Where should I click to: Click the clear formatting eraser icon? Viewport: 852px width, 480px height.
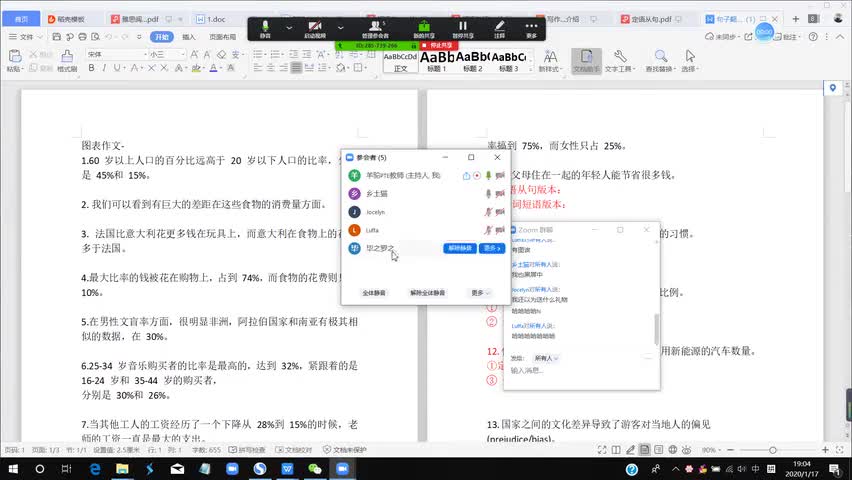221,54
